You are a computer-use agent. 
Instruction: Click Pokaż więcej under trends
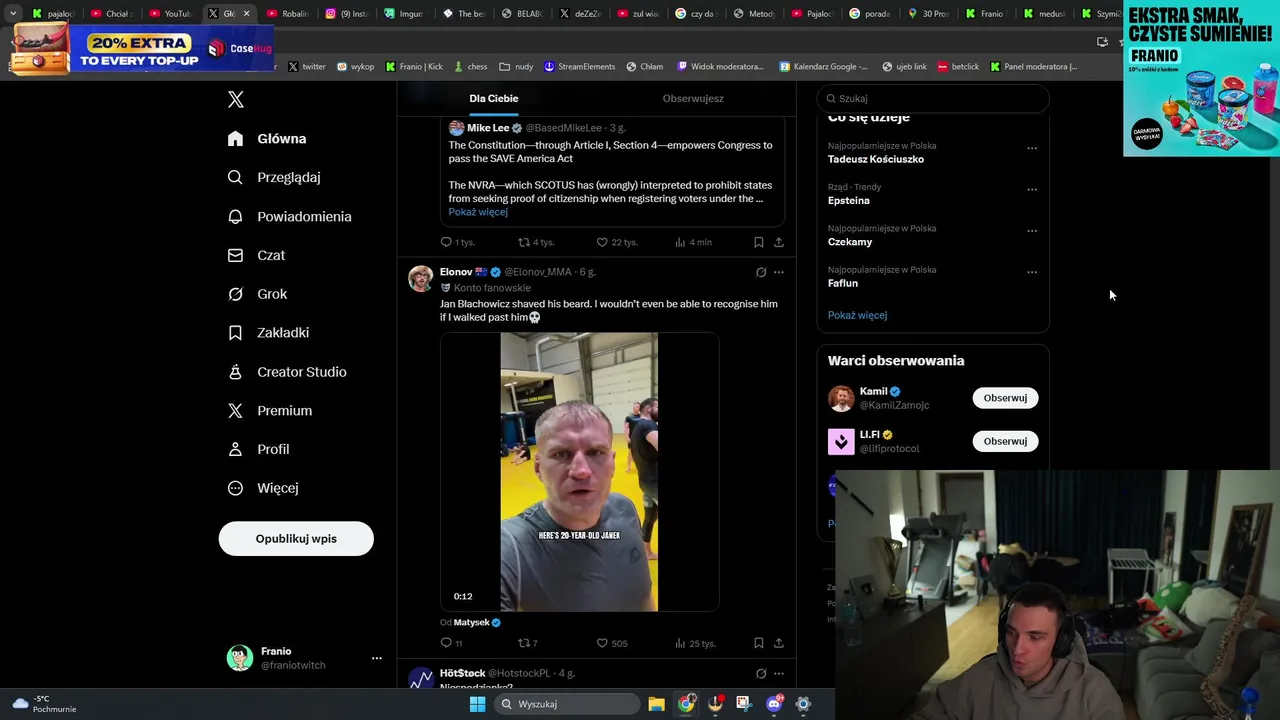click(x=857, y=315)
